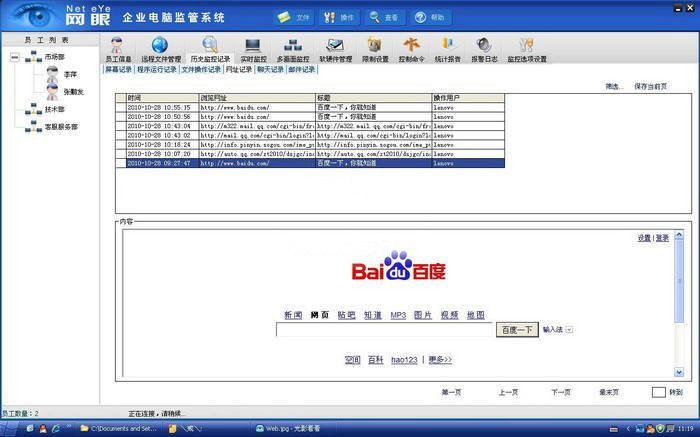This screenshot has width=700, height=437.
Task: Click inside the Baidu search box
Action: coord(384,329)
